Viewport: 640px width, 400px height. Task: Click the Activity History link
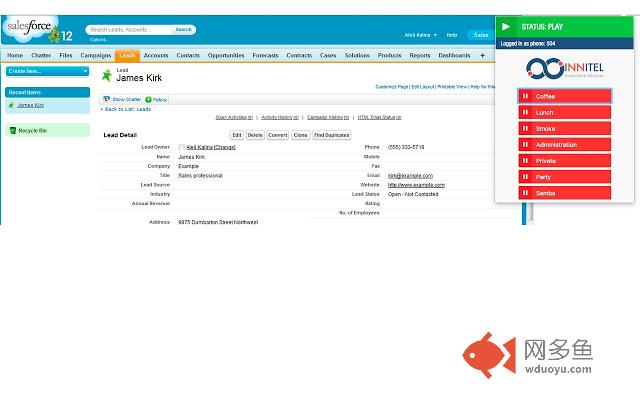(x=280, y=118)
